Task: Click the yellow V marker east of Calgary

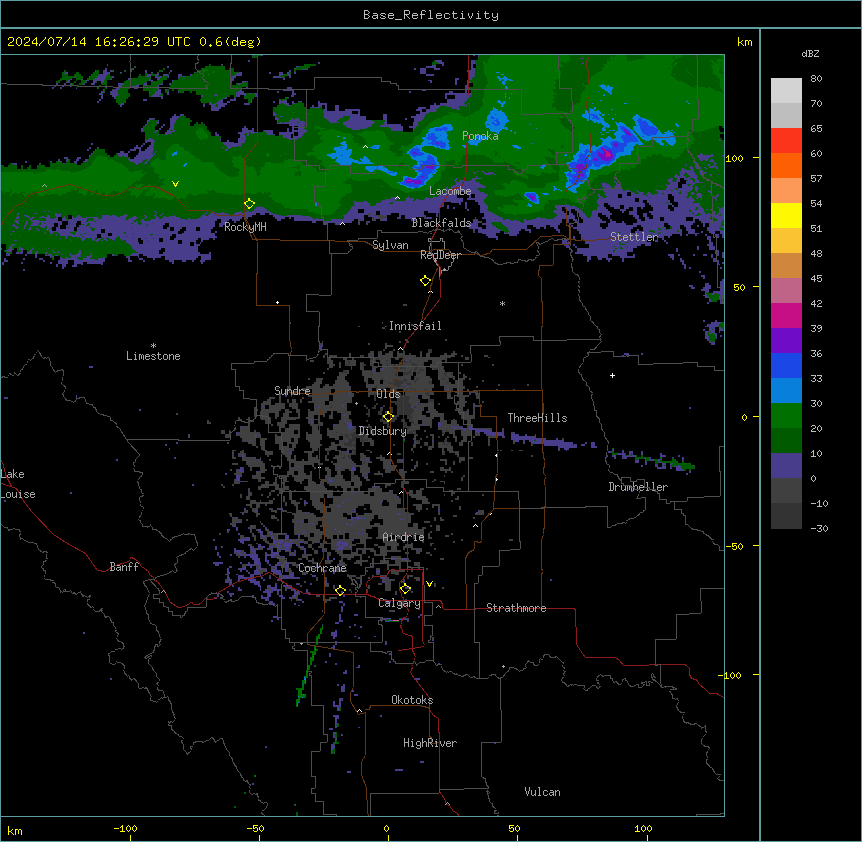Action: pyautogui.click(x=429, y=584)
